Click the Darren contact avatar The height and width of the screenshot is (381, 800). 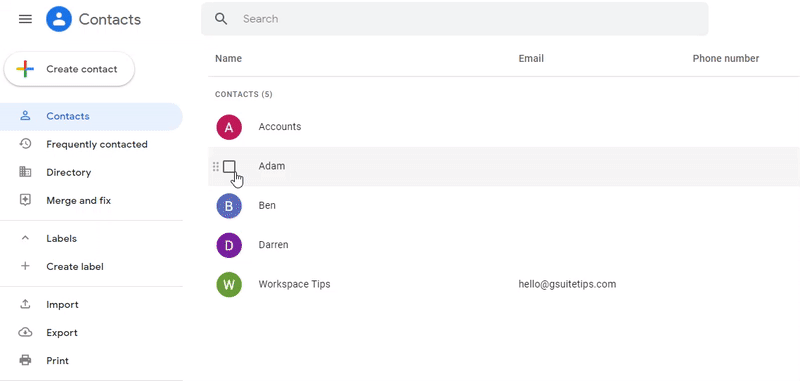pos(229,245)
